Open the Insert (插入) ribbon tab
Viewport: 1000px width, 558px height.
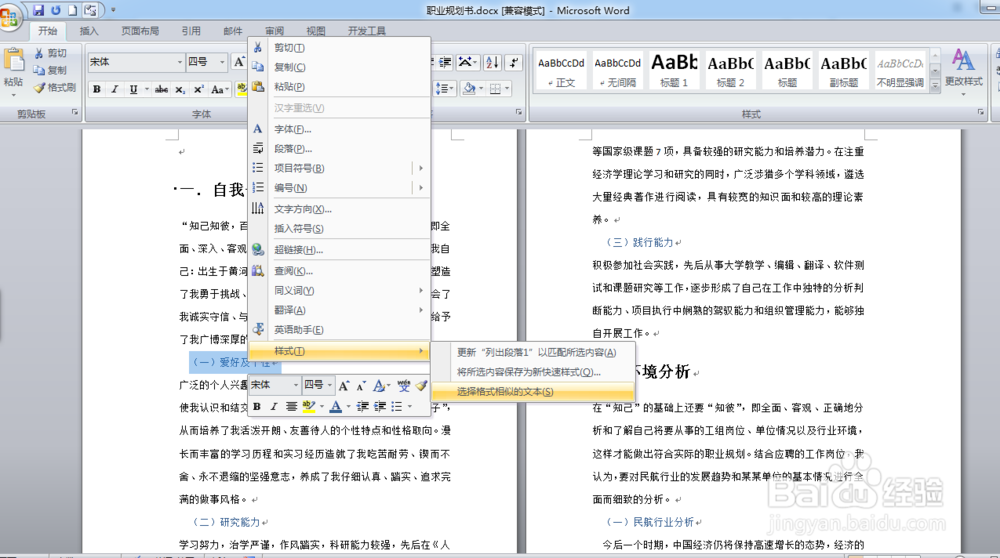click(89, 31)
